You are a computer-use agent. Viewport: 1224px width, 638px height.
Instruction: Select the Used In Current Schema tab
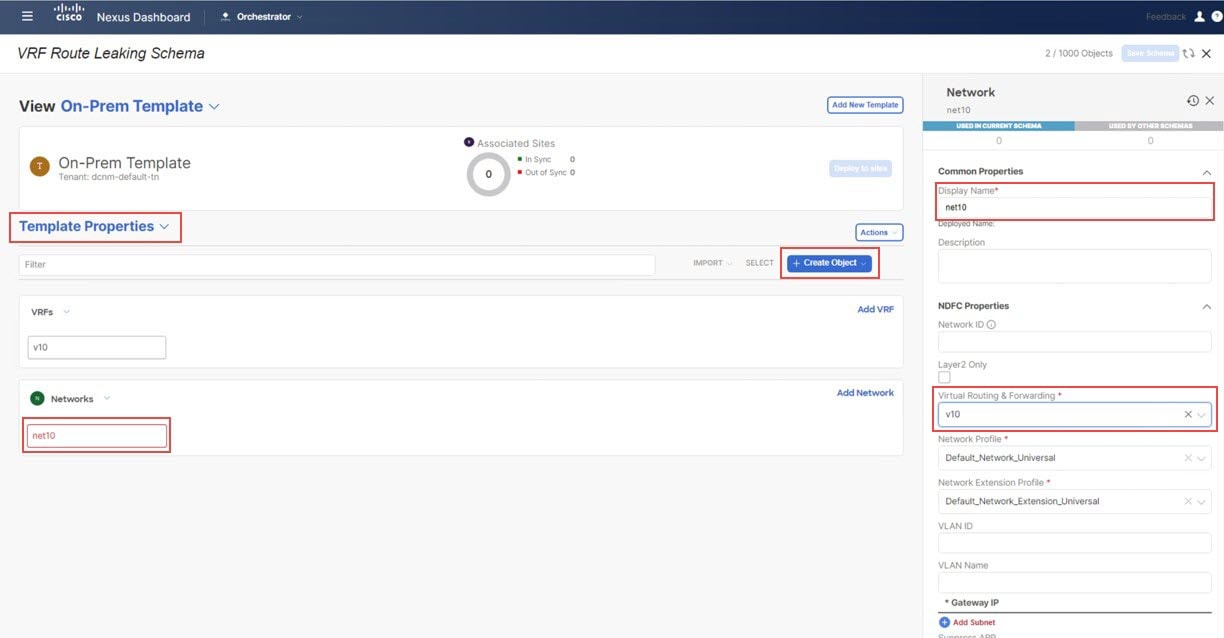click(x=998, y=126)
